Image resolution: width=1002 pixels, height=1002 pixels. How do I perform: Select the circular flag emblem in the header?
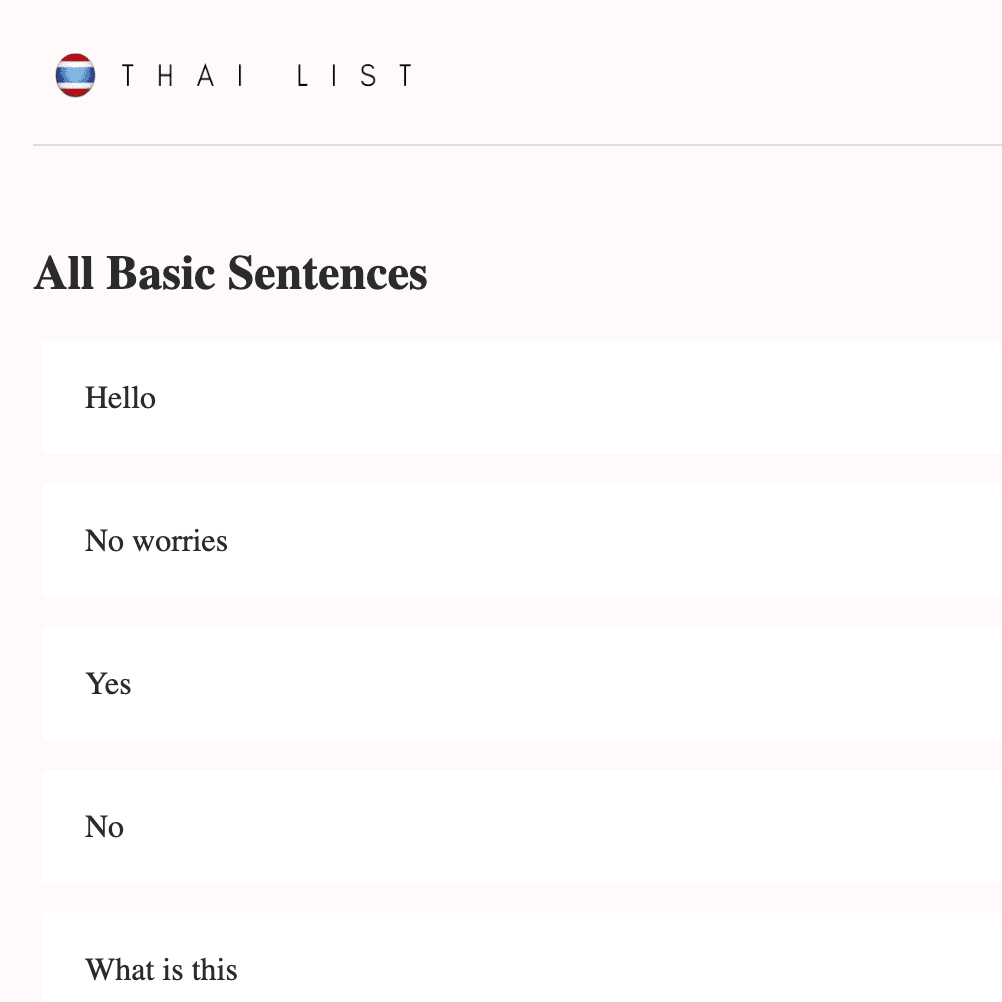74,74
